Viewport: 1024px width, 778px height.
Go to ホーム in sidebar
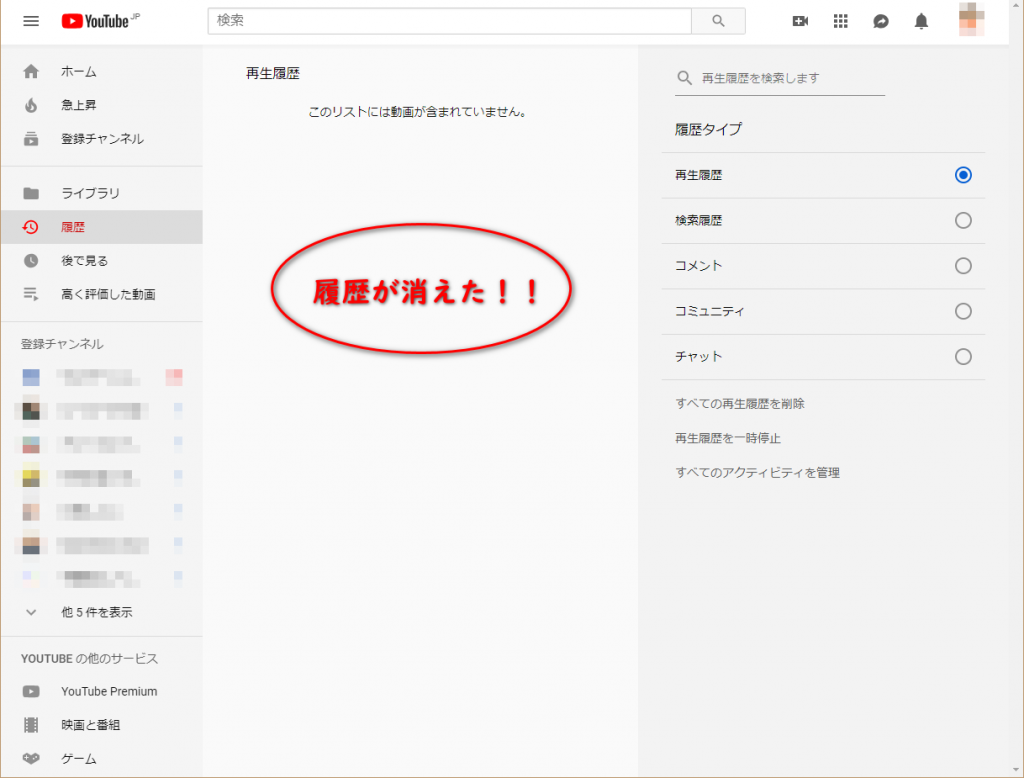(78, 71)
